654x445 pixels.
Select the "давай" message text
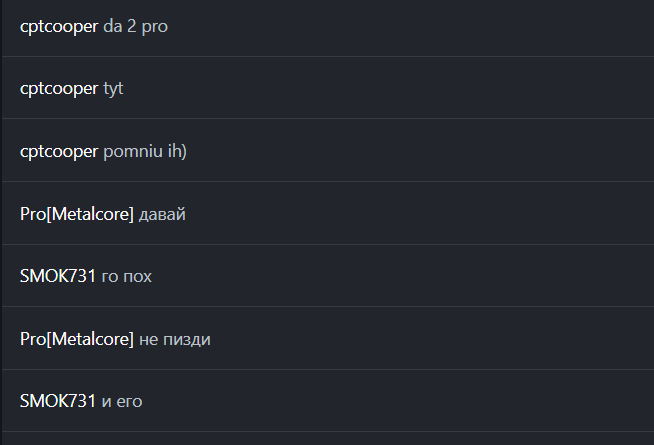tap(162, 215)
